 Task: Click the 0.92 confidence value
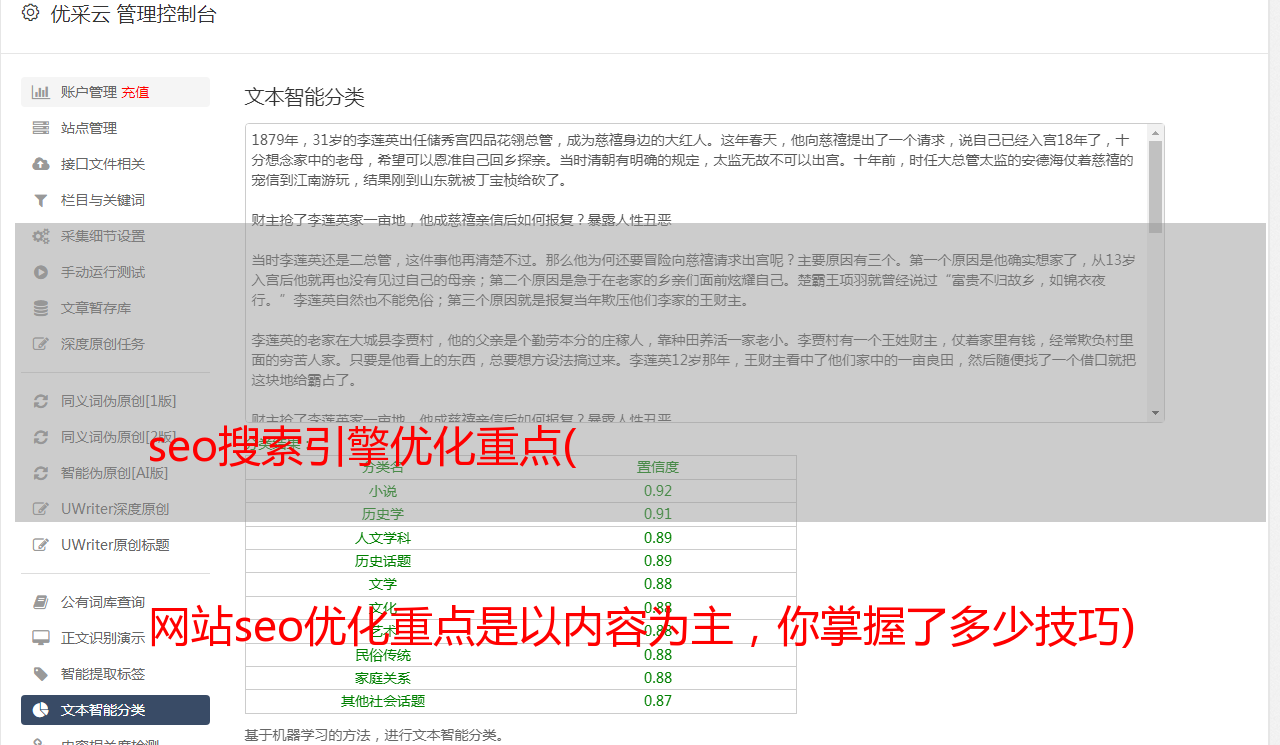pos(658,491)
